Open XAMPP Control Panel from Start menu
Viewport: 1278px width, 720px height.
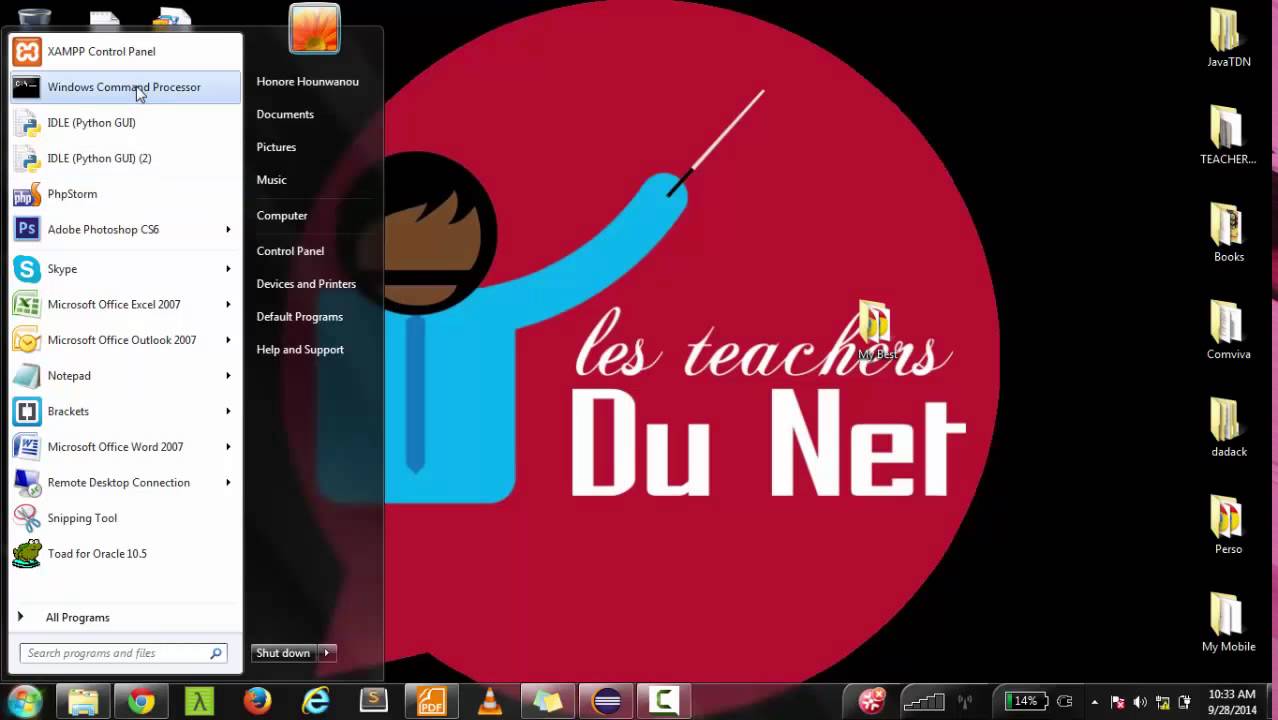[x=125, y=51]
